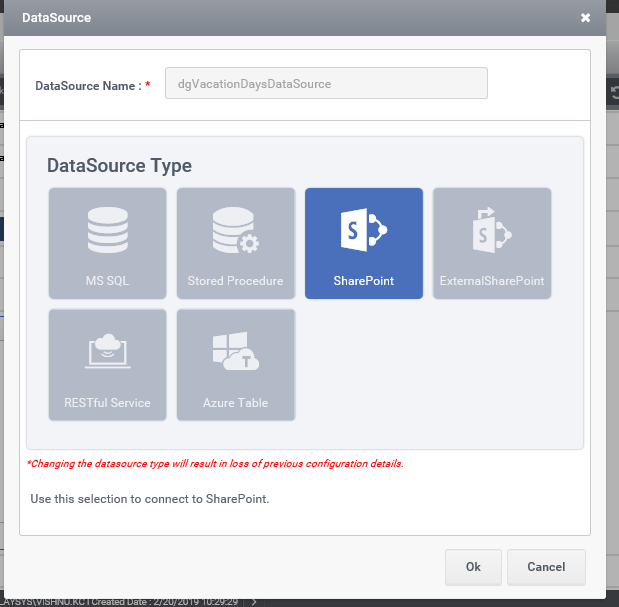Click the DataSource Type heading
The image size is (619, 607).
(x=119, y=165)
